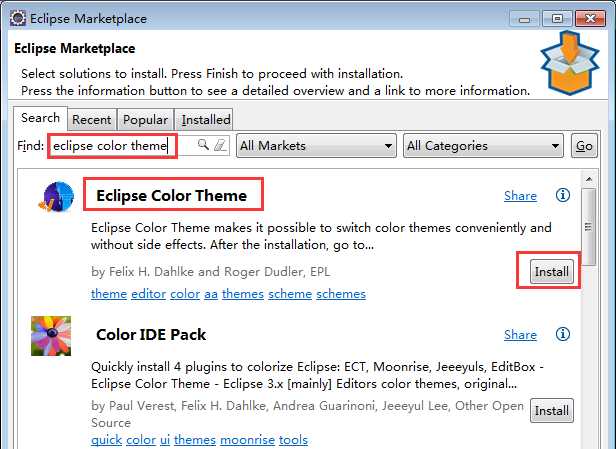Click the 'themes' tag under Eclipse Color Theme
The image size is (616, 449).
[x=243, y=294]
